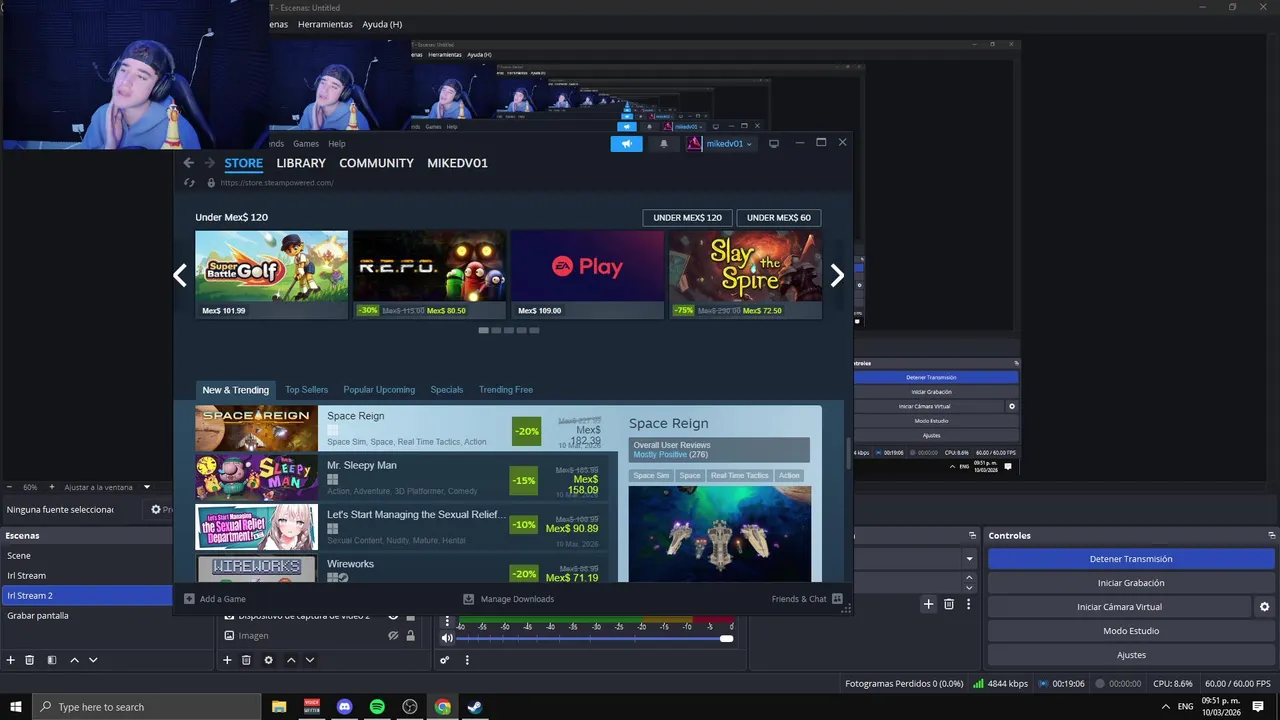The height and width of the screenshot is (720, 1280).
Task: Zoom out OBS preview with minus
Action: [x=9, y=487]
